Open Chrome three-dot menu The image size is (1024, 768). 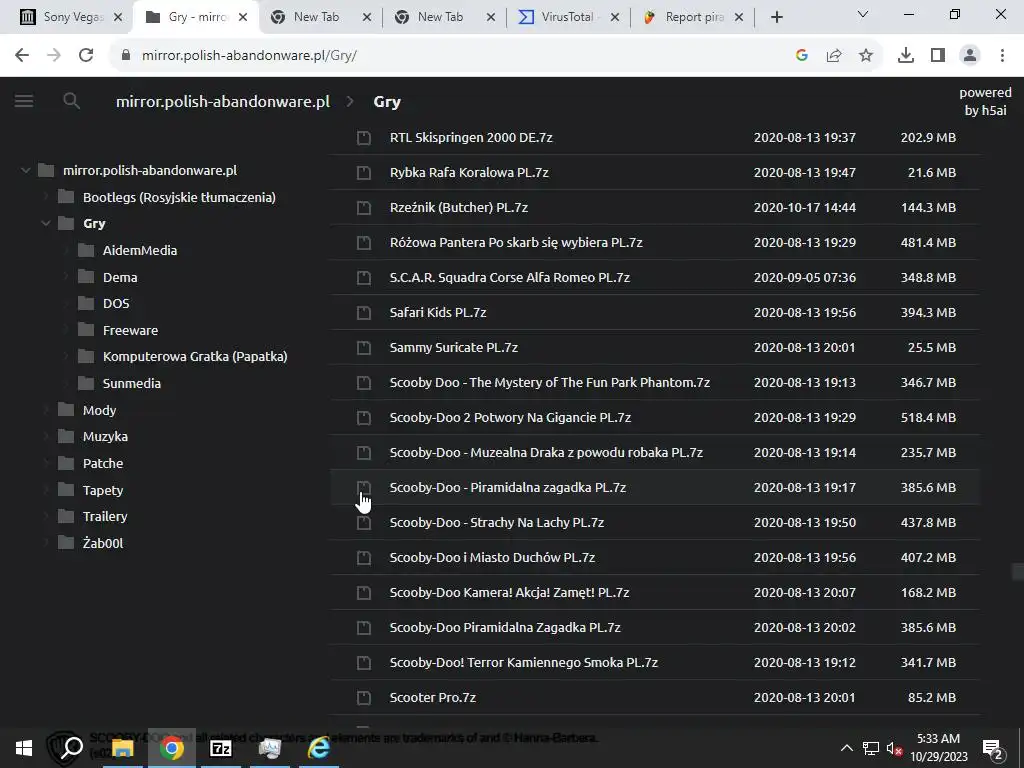(x=1002, y=56)
